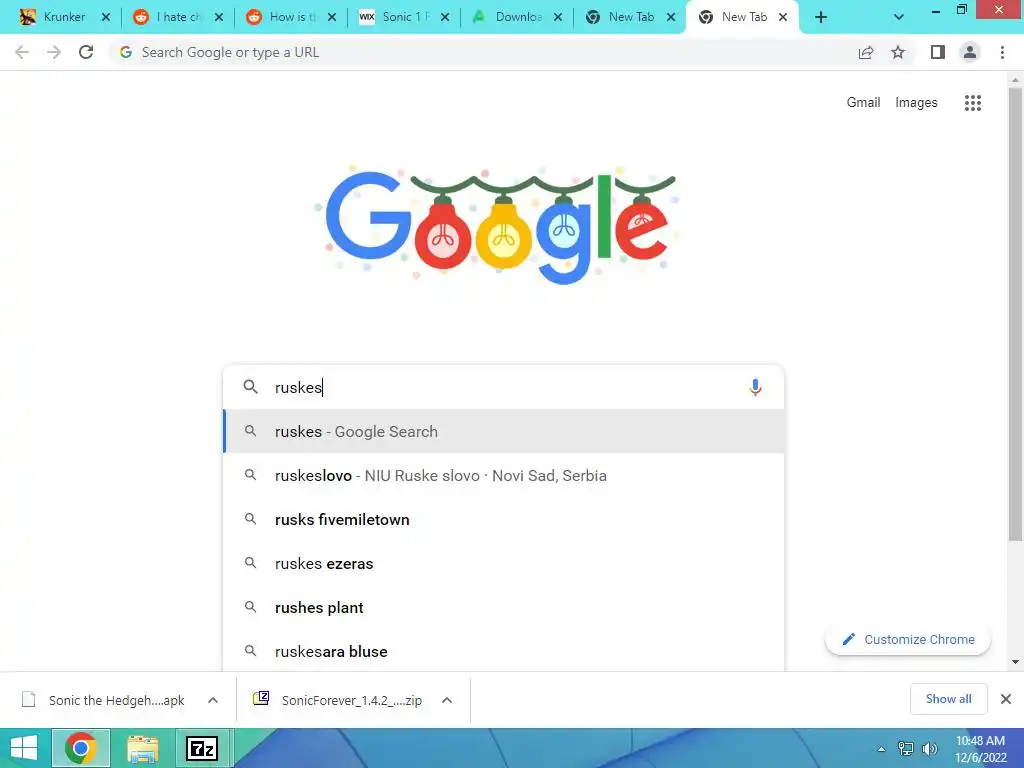Click the page vertical scrollbar thumb

tap(1015, 313)
